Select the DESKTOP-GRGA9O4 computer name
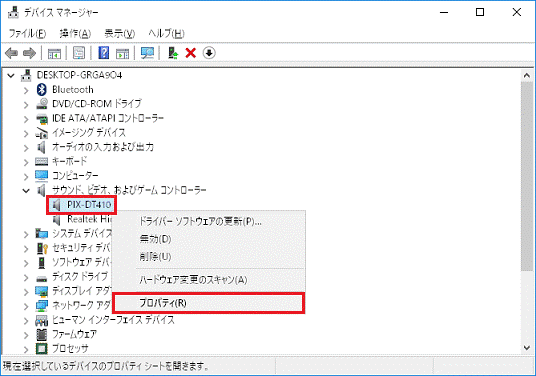Image resolution: width=536 pixels, height=376 pixels. coord(79,75)
